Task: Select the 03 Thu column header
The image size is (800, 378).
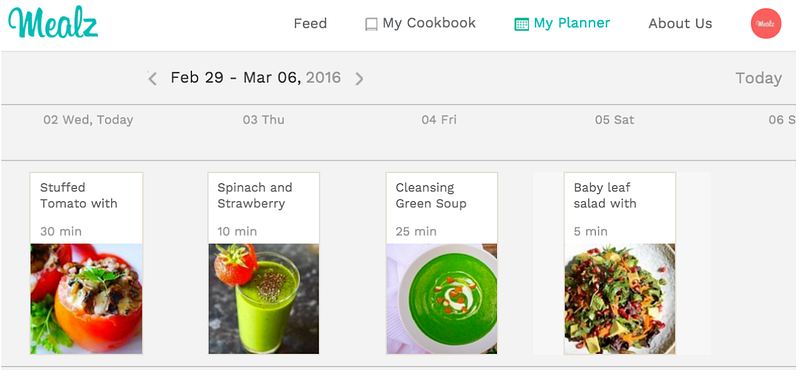Action: tap(263, 120)
